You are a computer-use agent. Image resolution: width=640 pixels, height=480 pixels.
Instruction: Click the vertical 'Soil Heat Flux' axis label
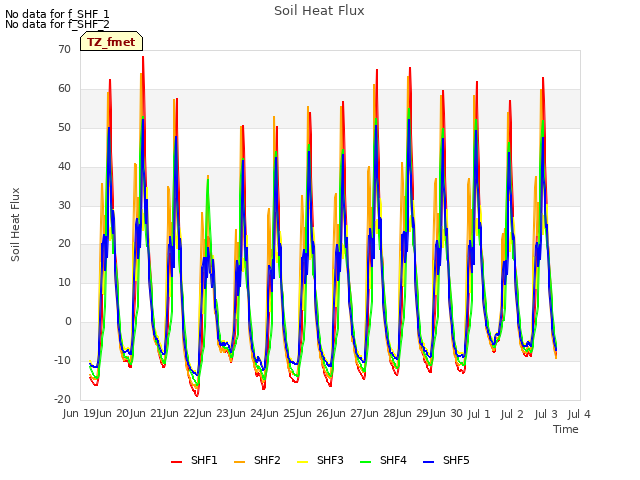coord(15,224)
